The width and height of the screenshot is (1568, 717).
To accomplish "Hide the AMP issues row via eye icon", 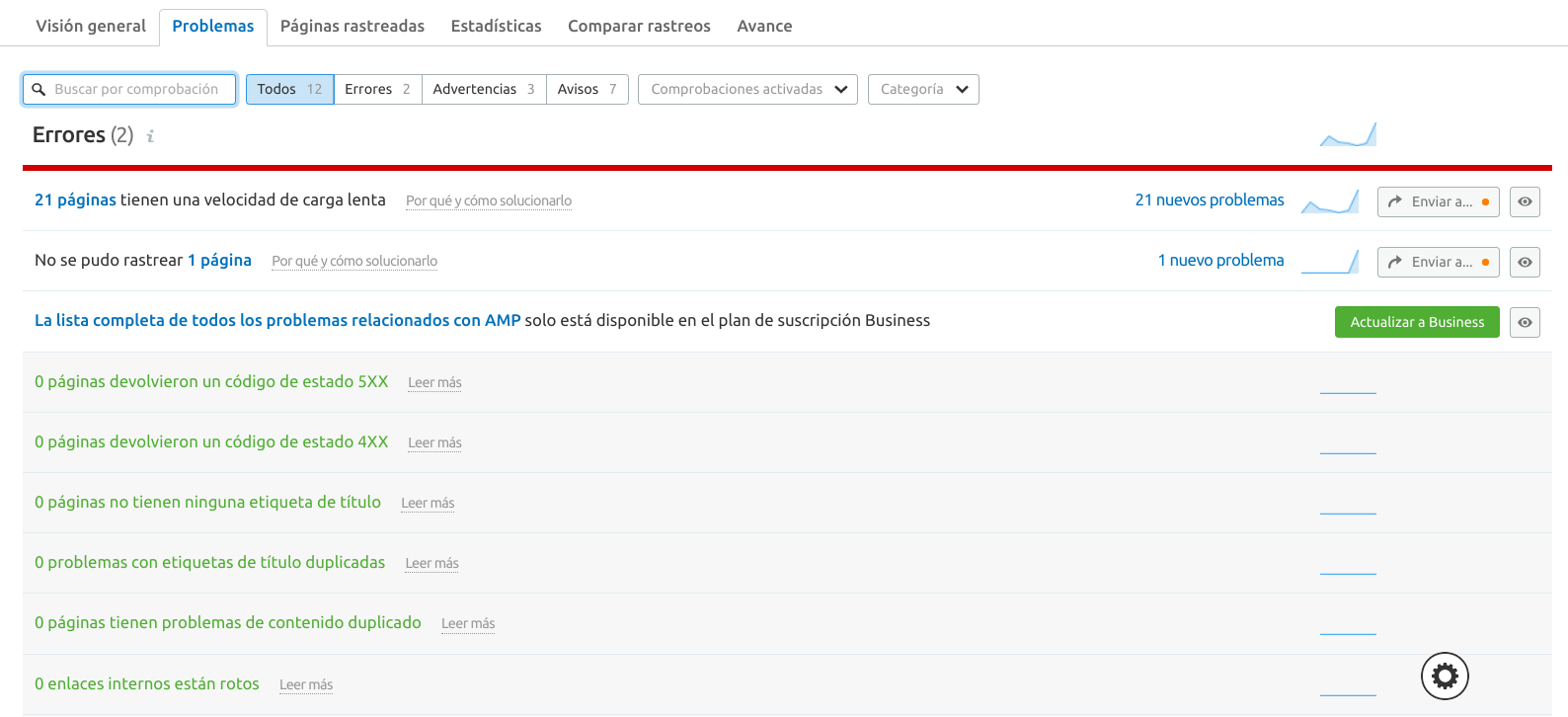I will point(1525,322).
